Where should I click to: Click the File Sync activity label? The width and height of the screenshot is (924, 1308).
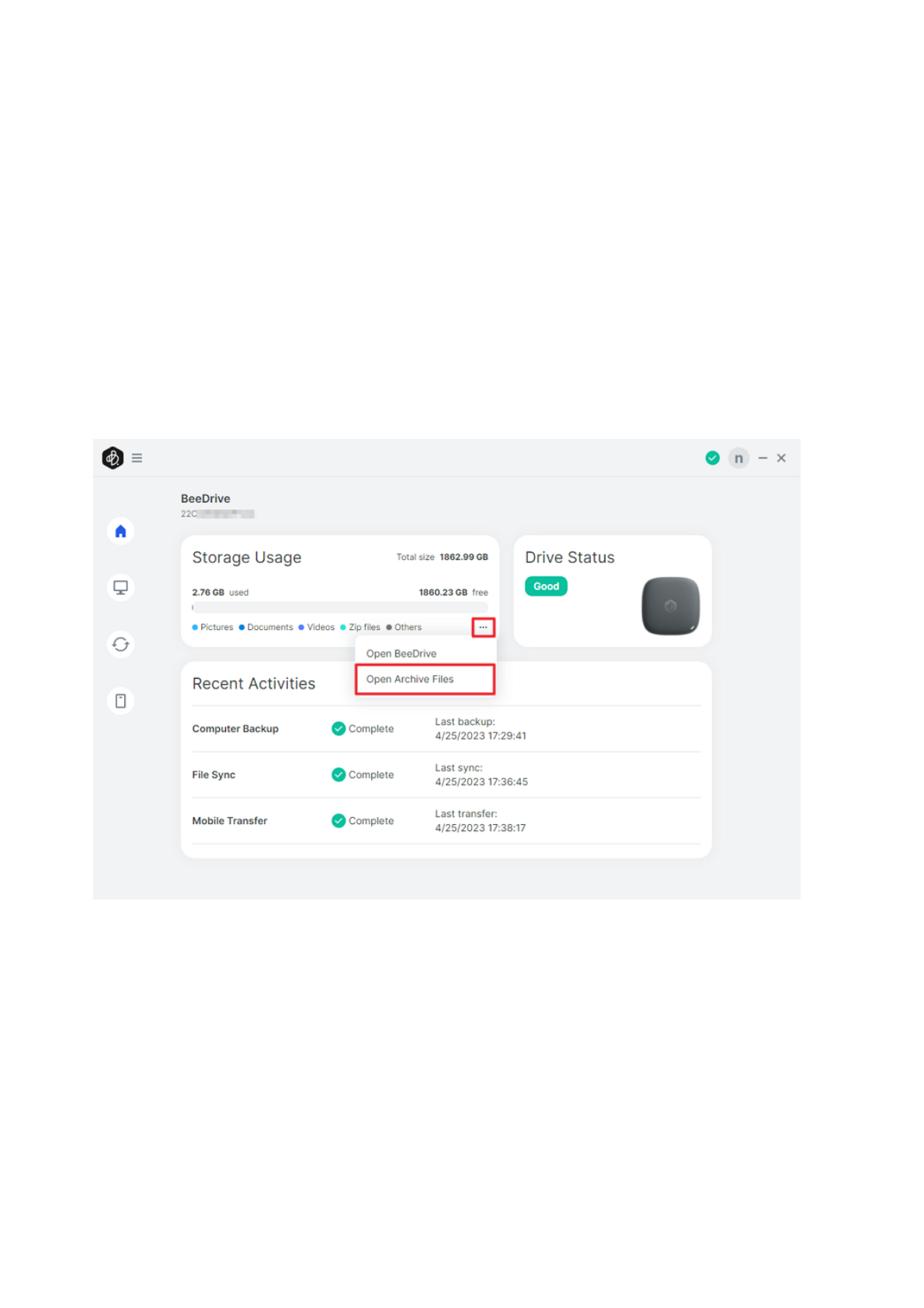click(214, 774)
